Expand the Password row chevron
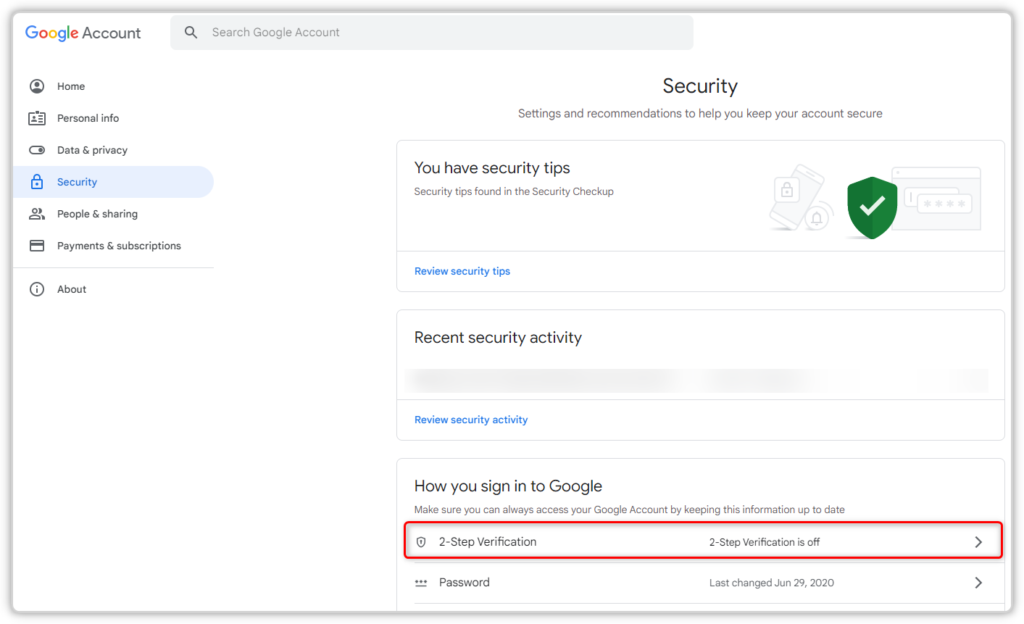This screenshot has width=1024, height=624. click(977, 582)
